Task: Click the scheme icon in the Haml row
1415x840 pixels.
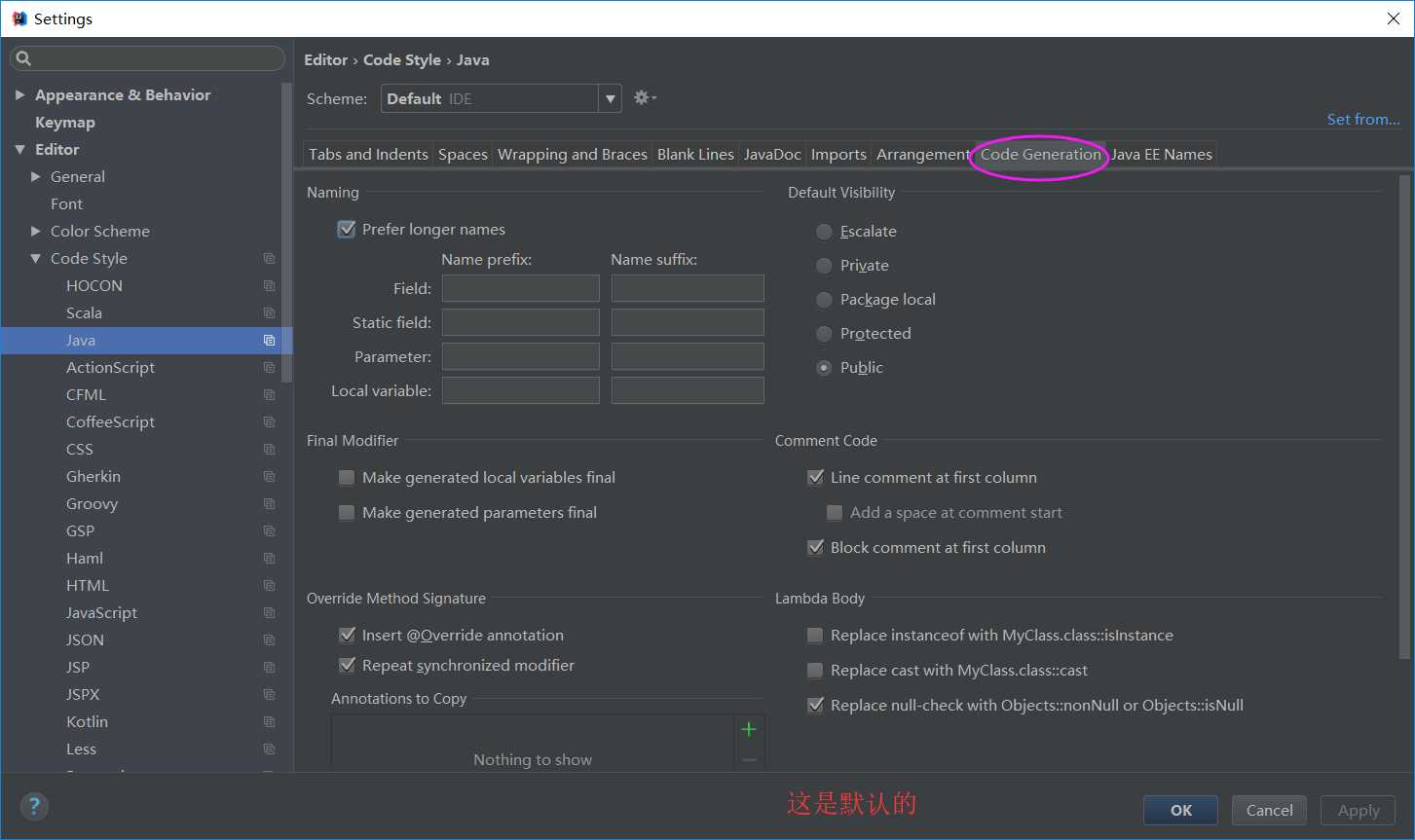Action: pos(270,558)
